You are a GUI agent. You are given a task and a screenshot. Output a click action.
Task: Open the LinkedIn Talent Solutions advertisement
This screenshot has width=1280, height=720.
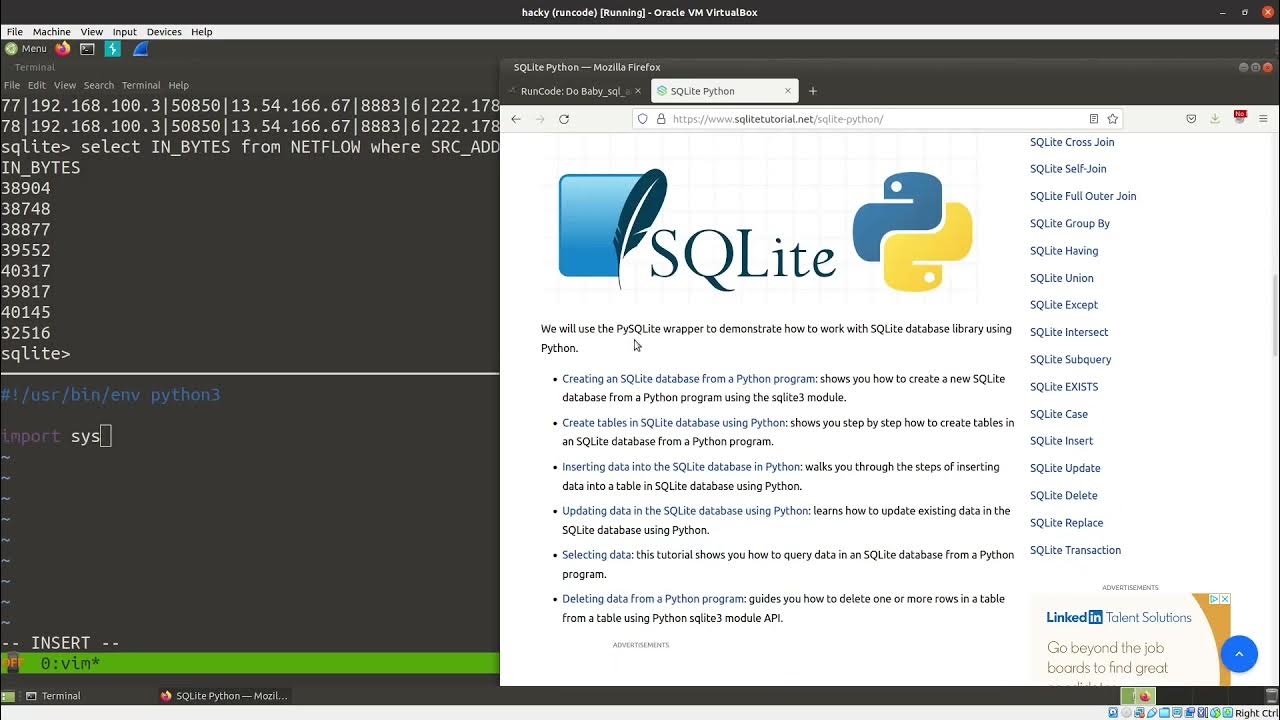point(1130,639)
